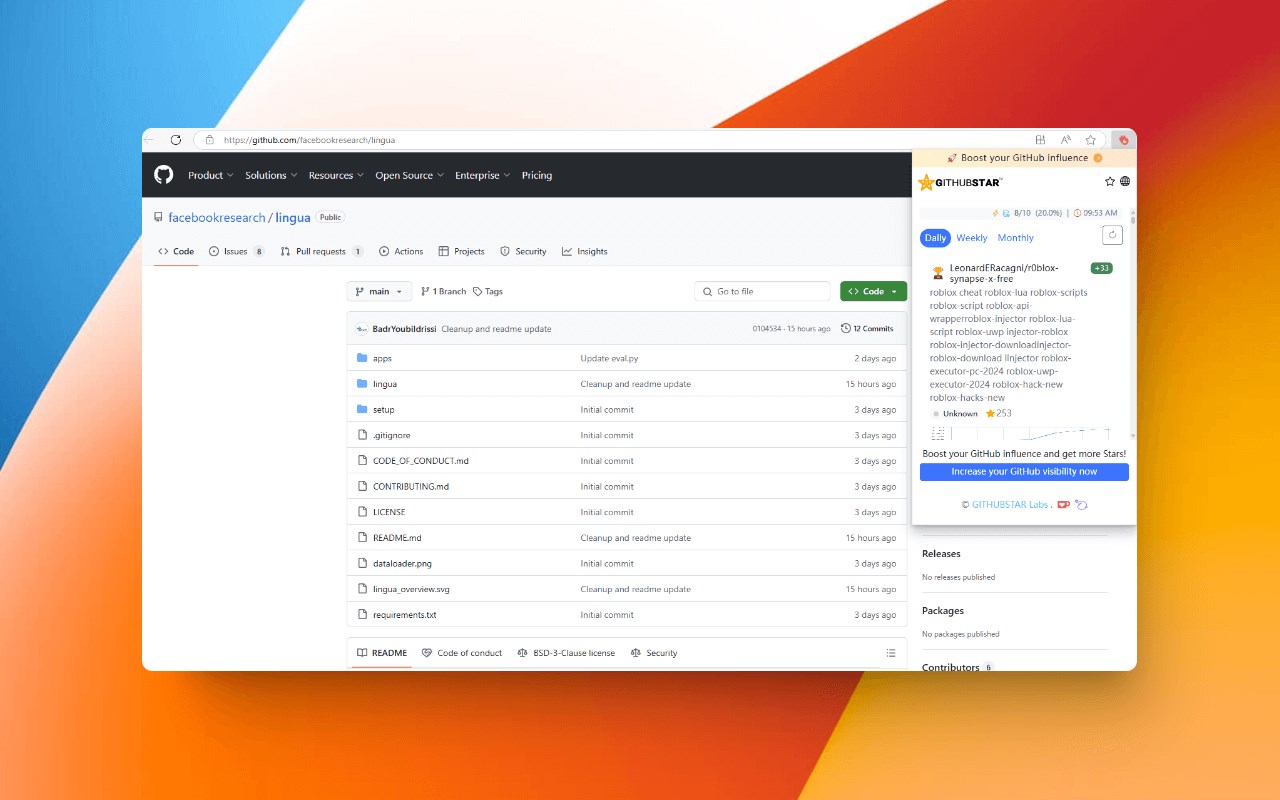
Task: Click the read aloud icon in address bar
Action: [x=1066, y=140]
